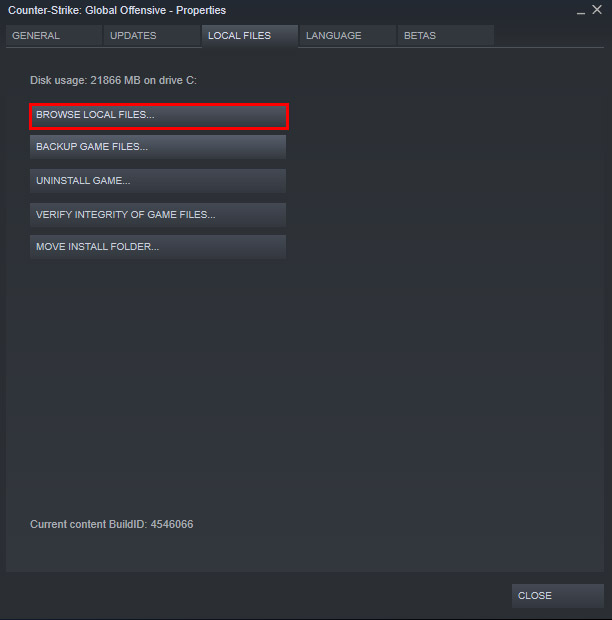Verify integrity of game files
The width and height of the screenshot is (612, 620).
click(158, 215)
